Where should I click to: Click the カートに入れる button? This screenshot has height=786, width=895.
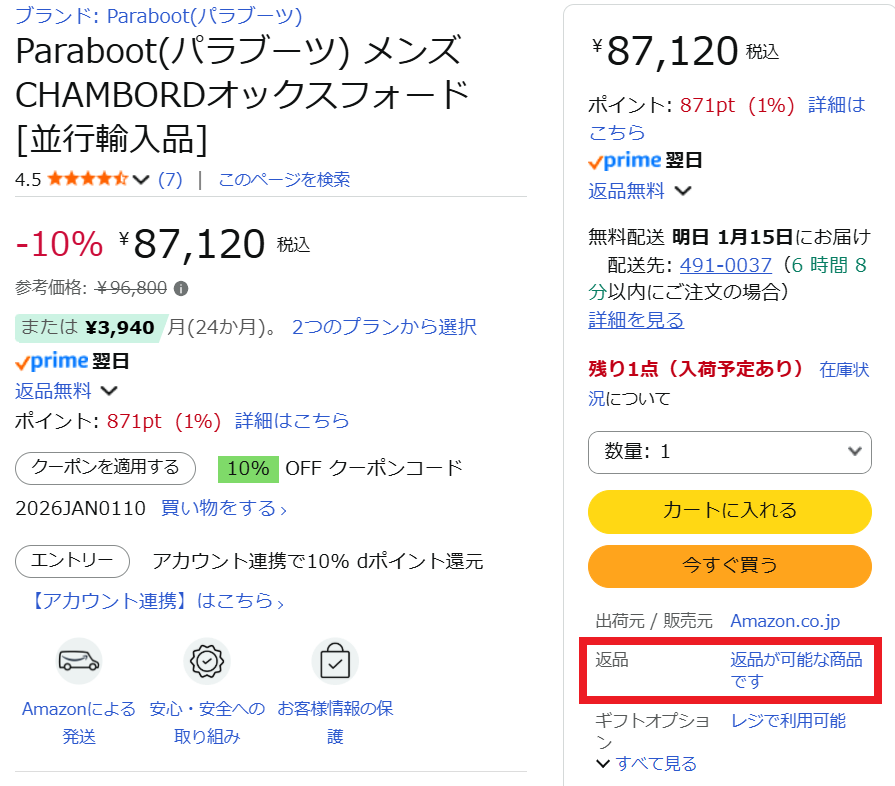click(x=730, y=511)
